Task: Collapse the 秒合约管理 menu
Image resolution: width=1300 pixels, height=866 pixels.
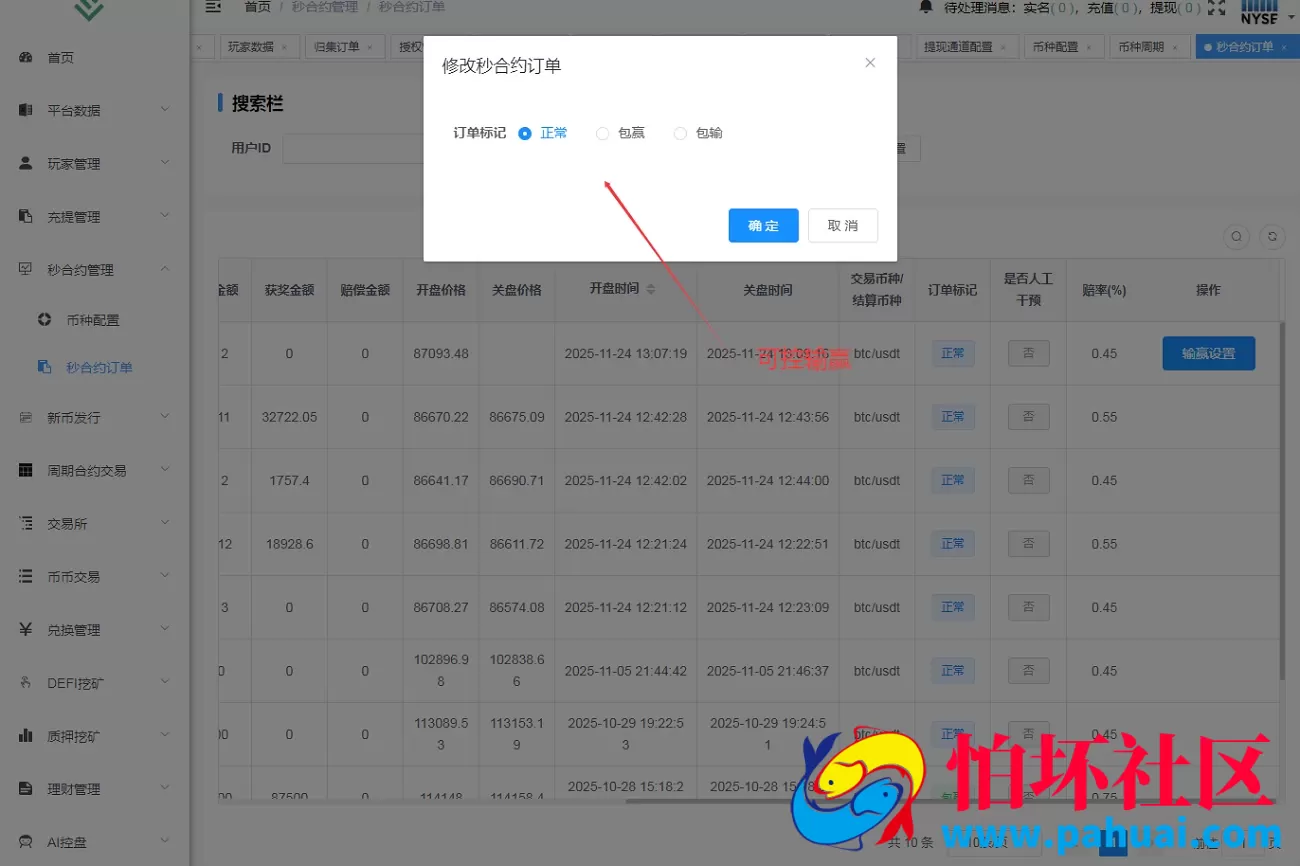Action: click(x=165, y=269)
